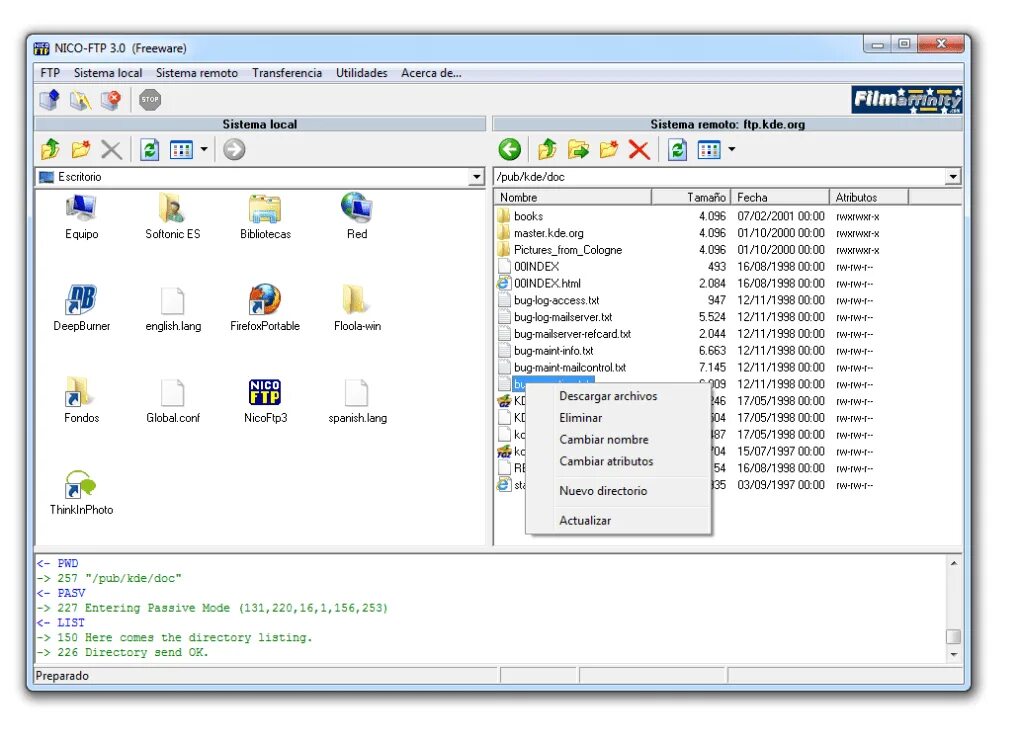Expand the Escritorio local path dropdown
Screen dimensions: 1020x743
tap(477, 177)
